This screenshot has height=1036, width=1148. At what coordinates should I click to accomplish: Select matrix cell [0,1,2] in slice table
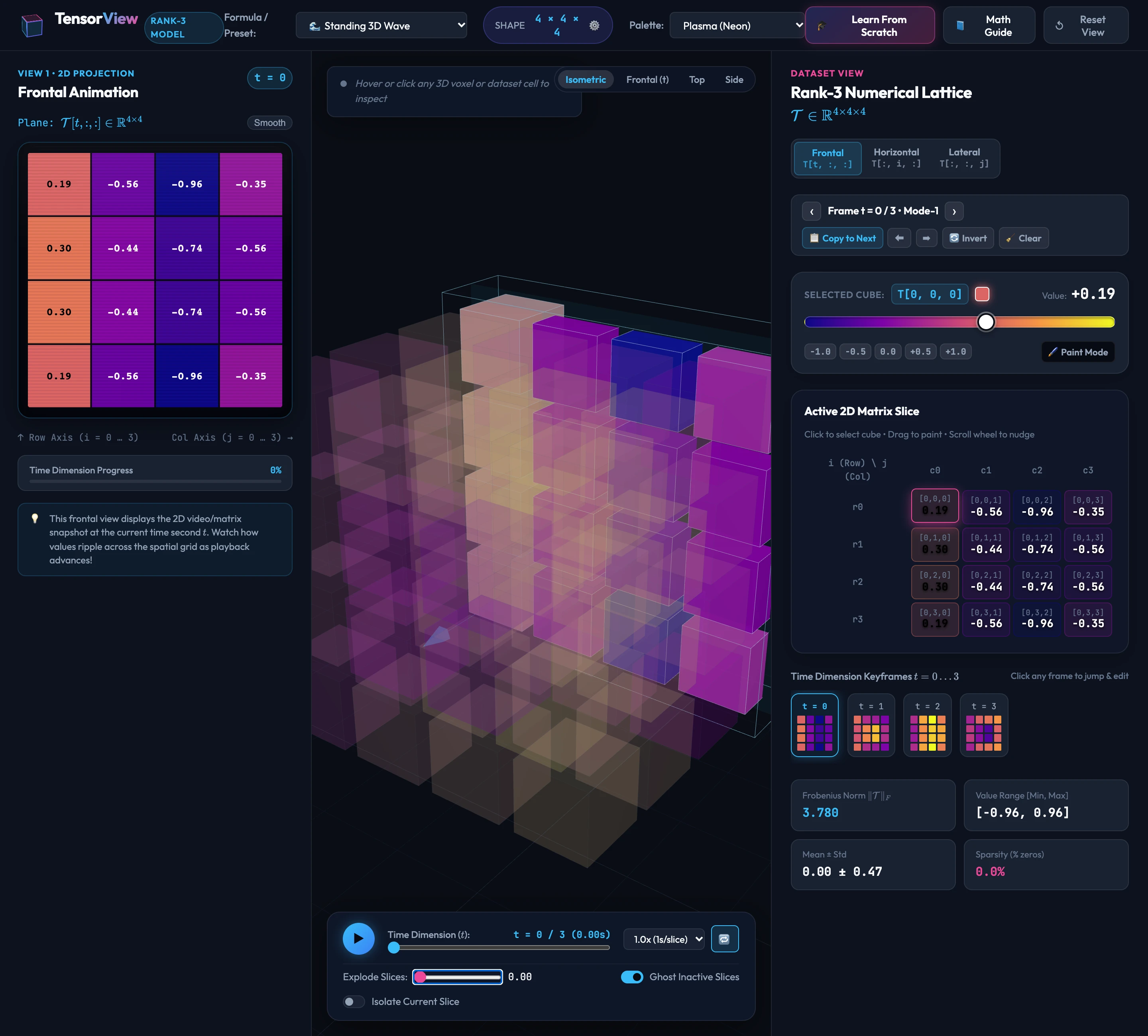[x=1037, y=544]
